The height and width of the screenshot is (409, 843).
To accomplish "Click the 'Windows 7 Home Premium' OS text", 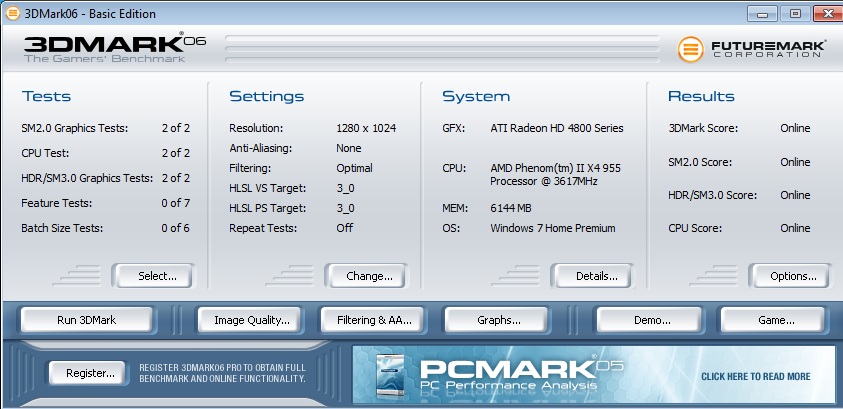I will pos(553,228).
